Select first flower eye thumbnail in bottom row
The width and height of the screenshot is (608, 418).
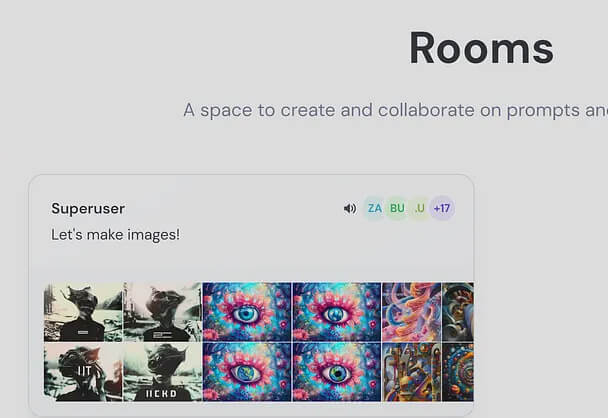(247, 373)
